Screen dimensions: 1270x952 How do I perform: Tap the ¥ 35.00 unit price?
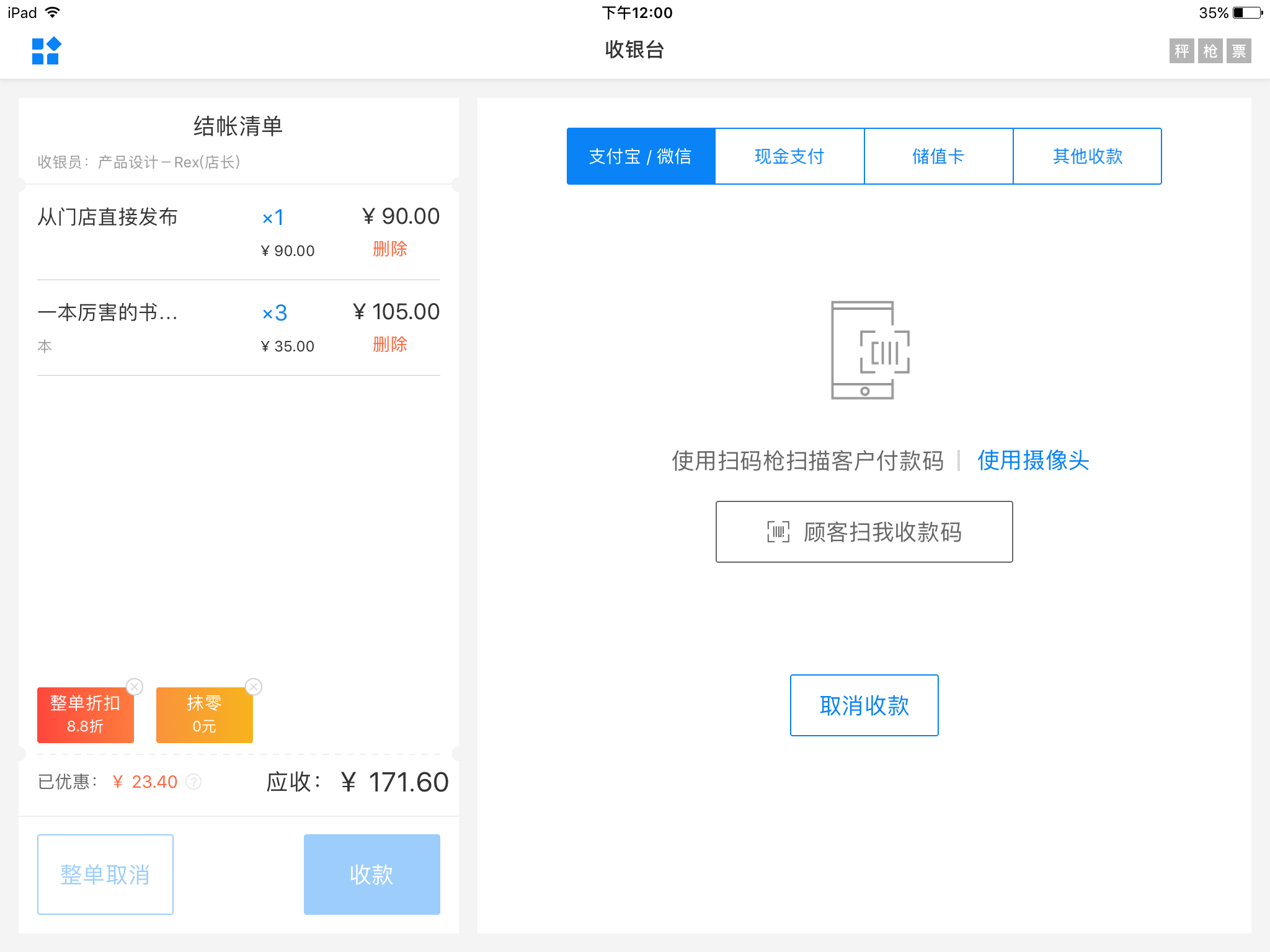pyautogui.click(x=288, y=346)
